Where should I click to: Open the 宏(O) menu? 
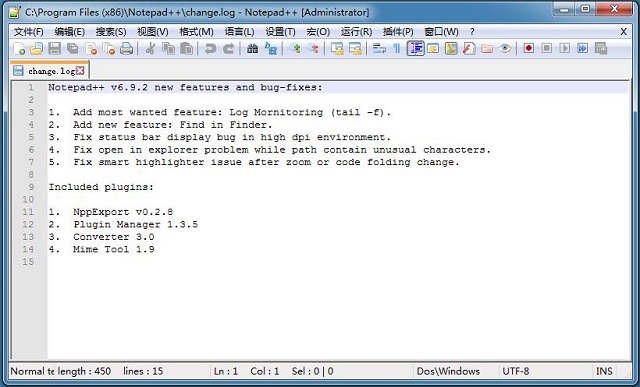tap(318, 31)
